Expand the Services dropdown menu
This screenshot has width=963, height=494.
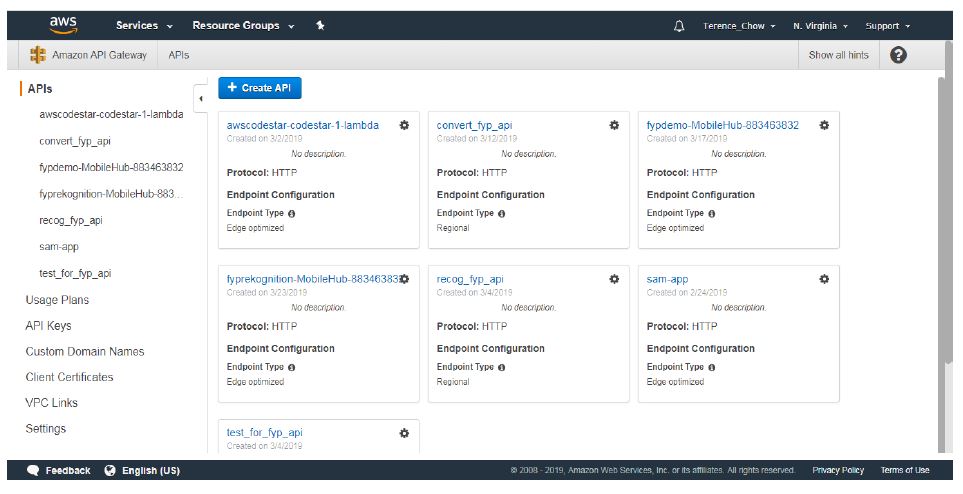(x=144, y=25)
